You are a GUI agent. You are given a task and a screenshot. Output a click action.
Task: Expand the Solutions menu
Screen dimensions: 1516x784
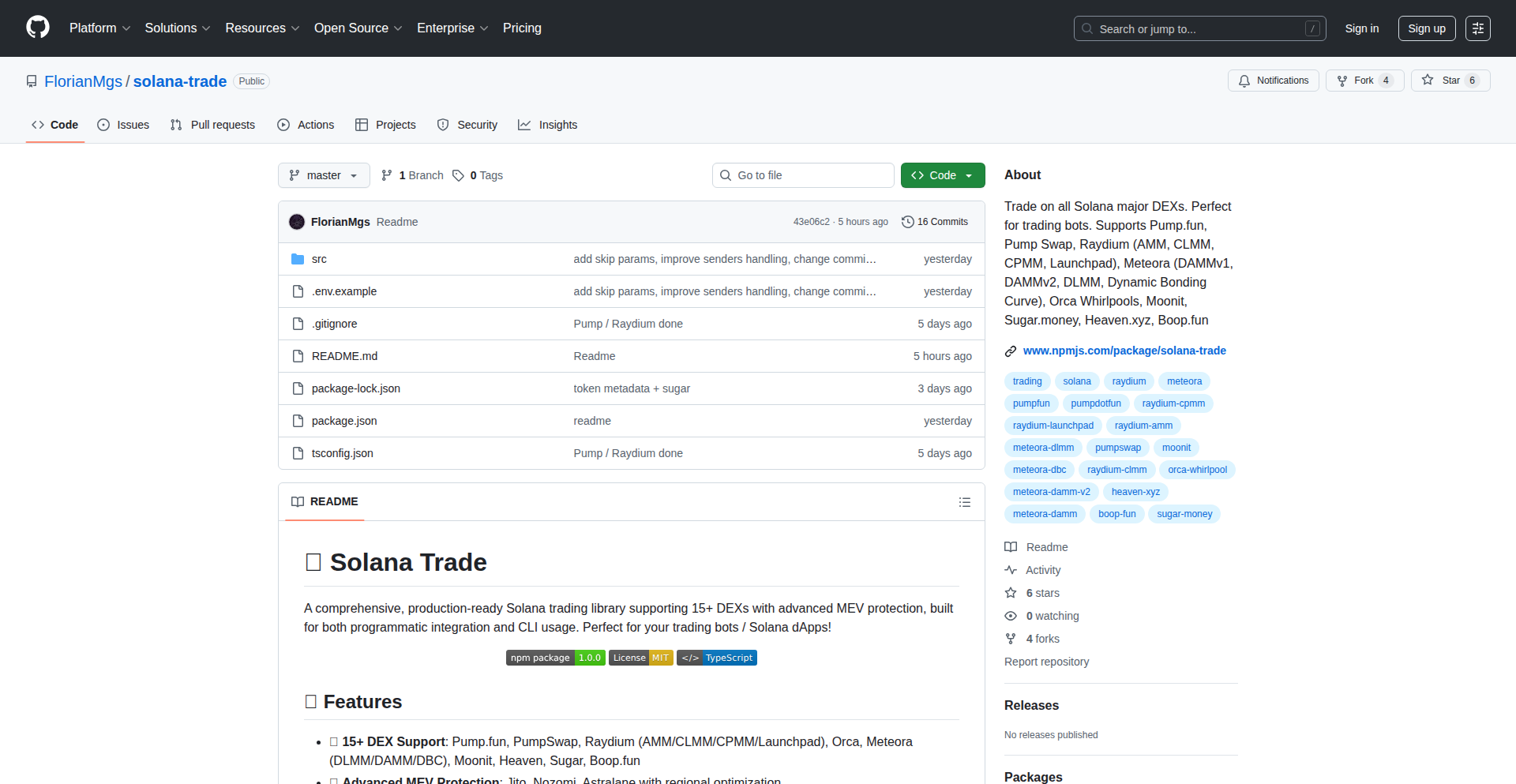[178, 28]
